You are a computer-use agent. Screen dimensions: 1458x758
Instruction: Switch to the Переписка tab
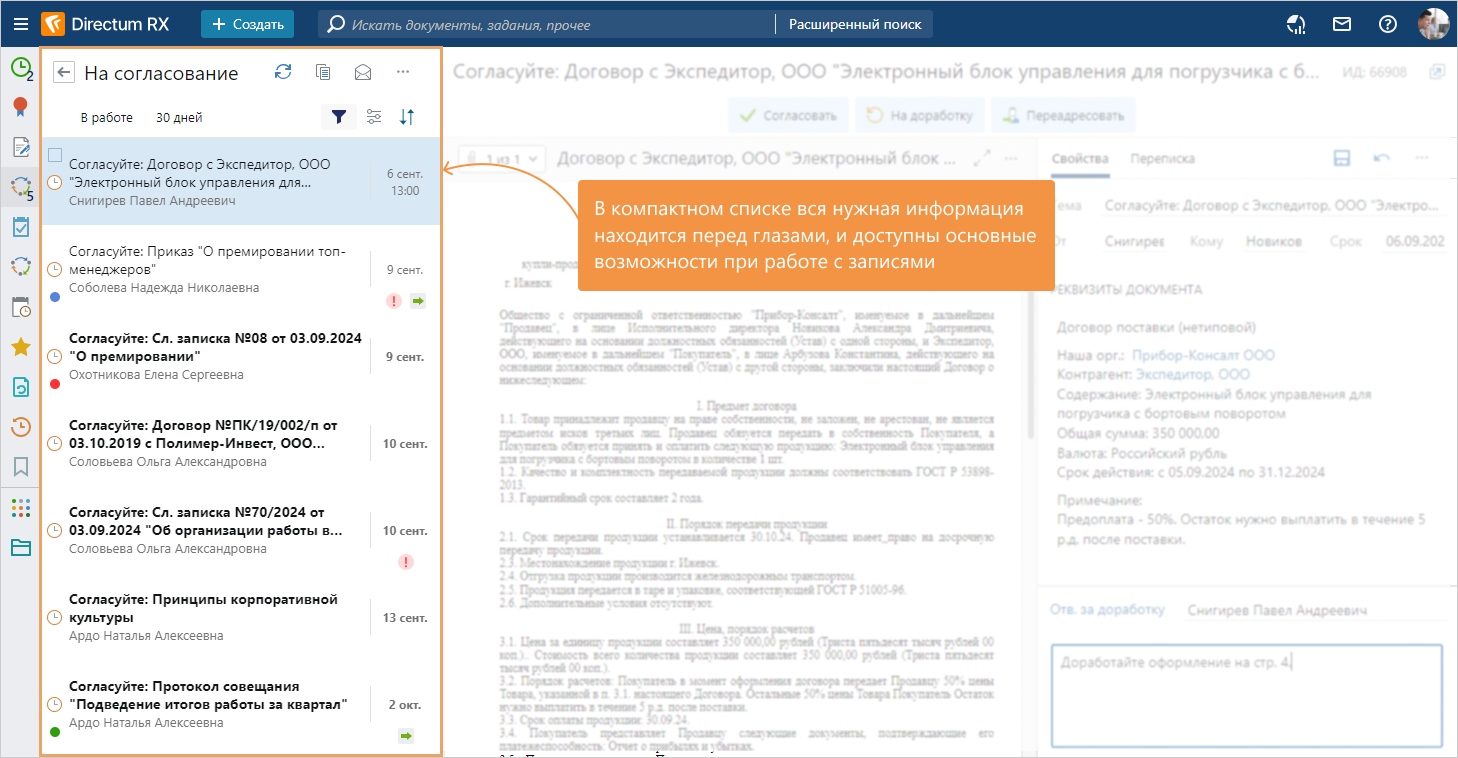pos(1162,159)
